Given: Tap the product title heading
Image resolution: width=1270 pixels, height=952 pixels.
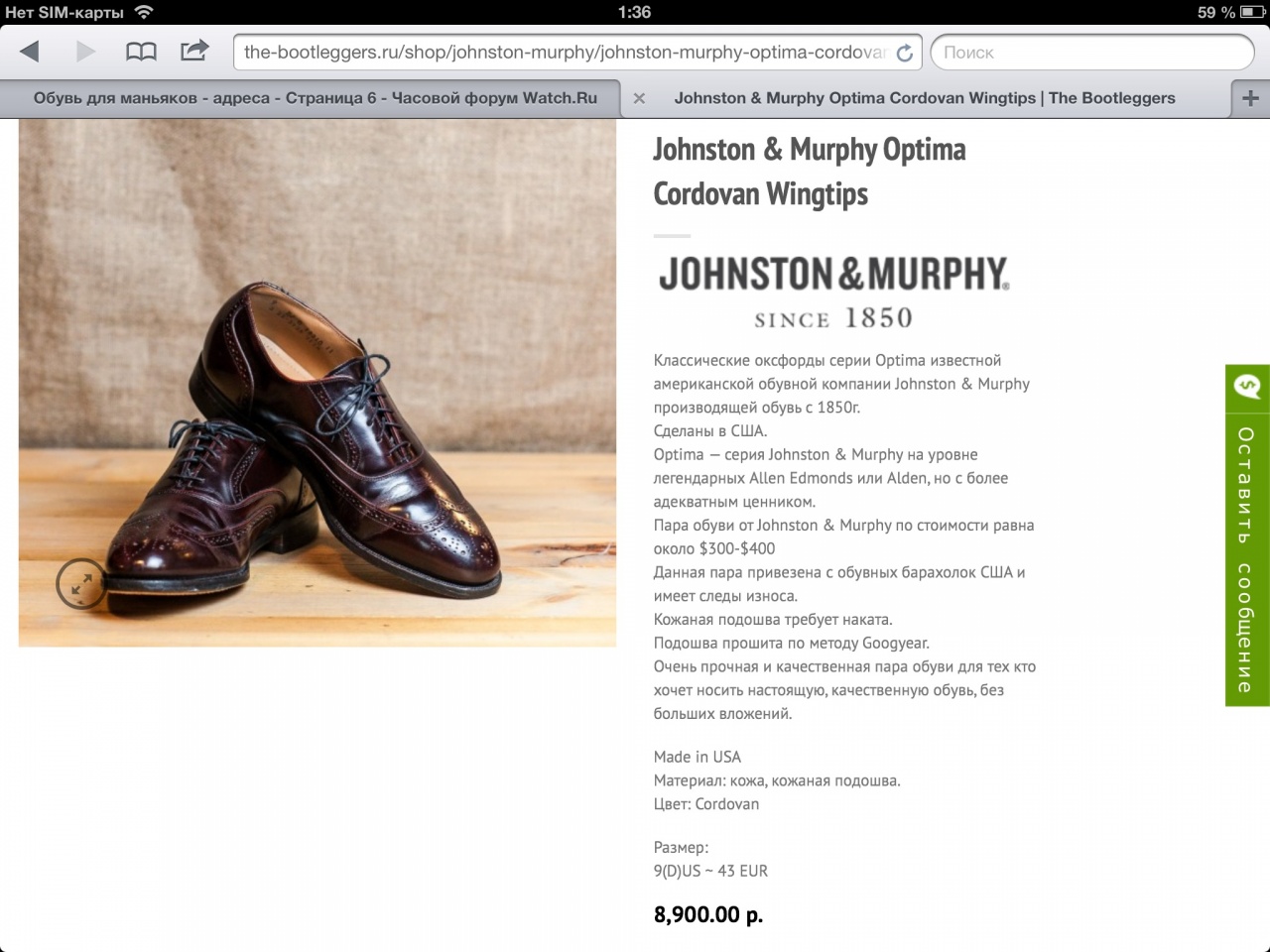Looking at the screenshot, I should pyautogui.click(x=809, y=172).
